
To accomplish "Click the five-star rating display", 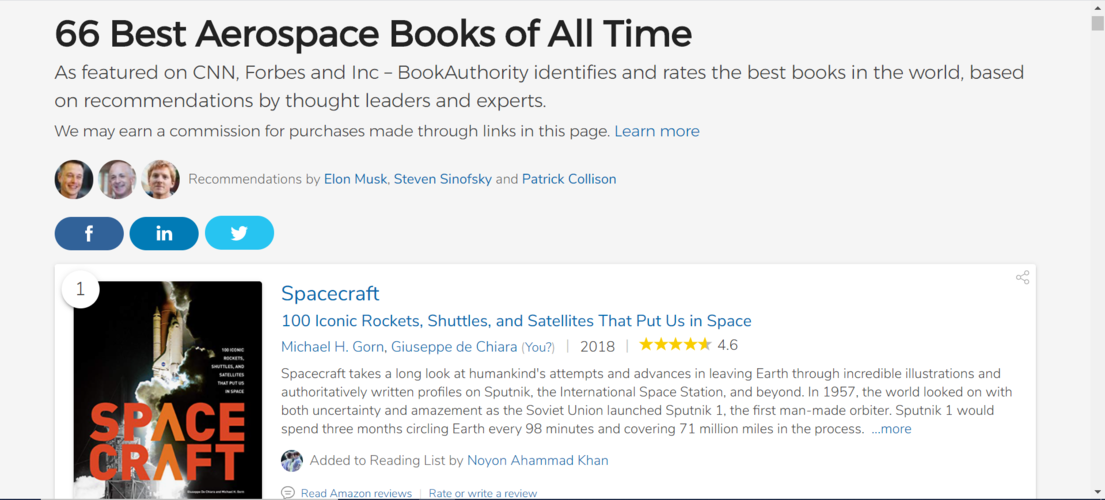I will pos(675,345).
